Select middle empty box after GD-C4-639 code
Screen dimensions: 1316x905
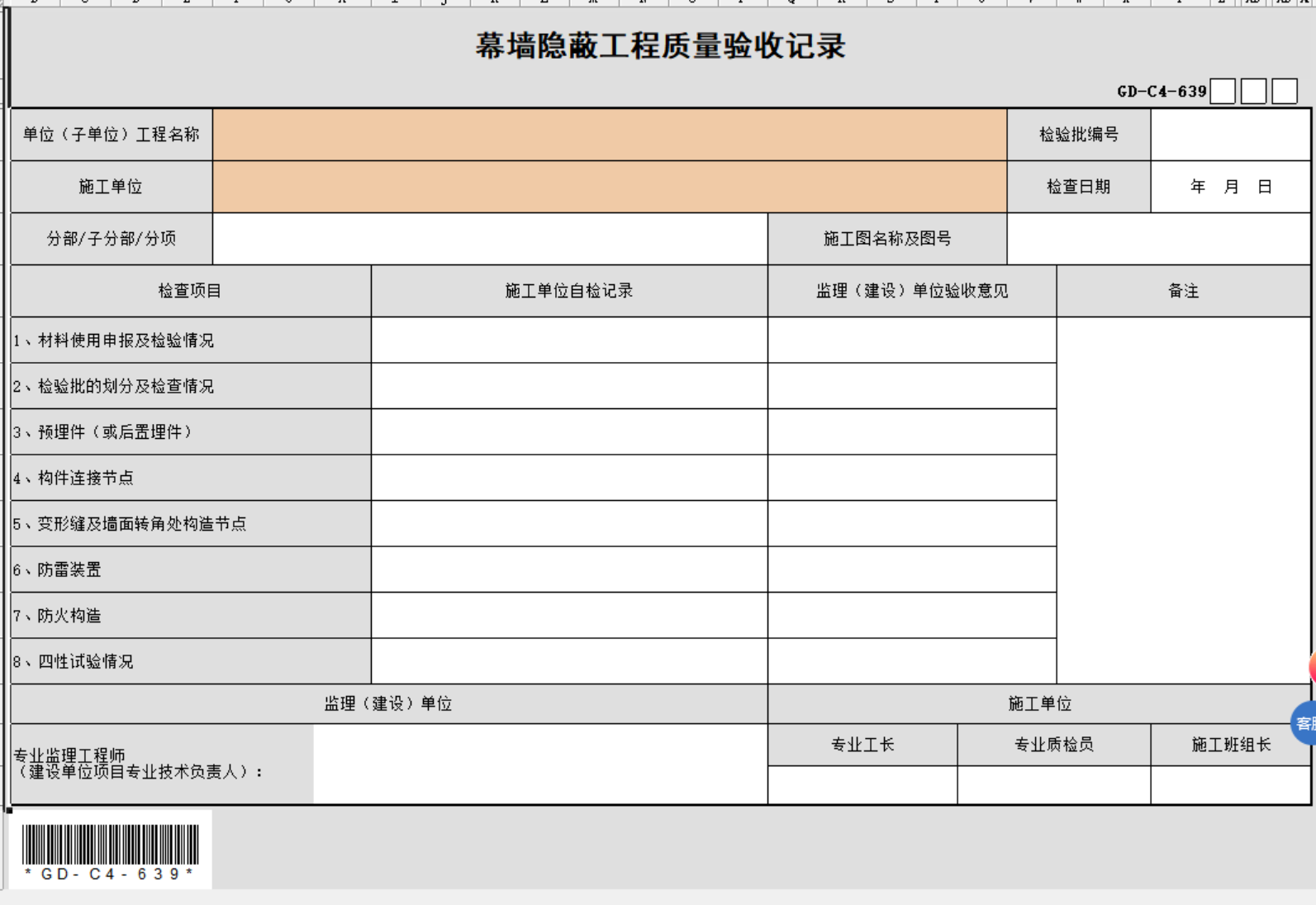pos(1253,92)
